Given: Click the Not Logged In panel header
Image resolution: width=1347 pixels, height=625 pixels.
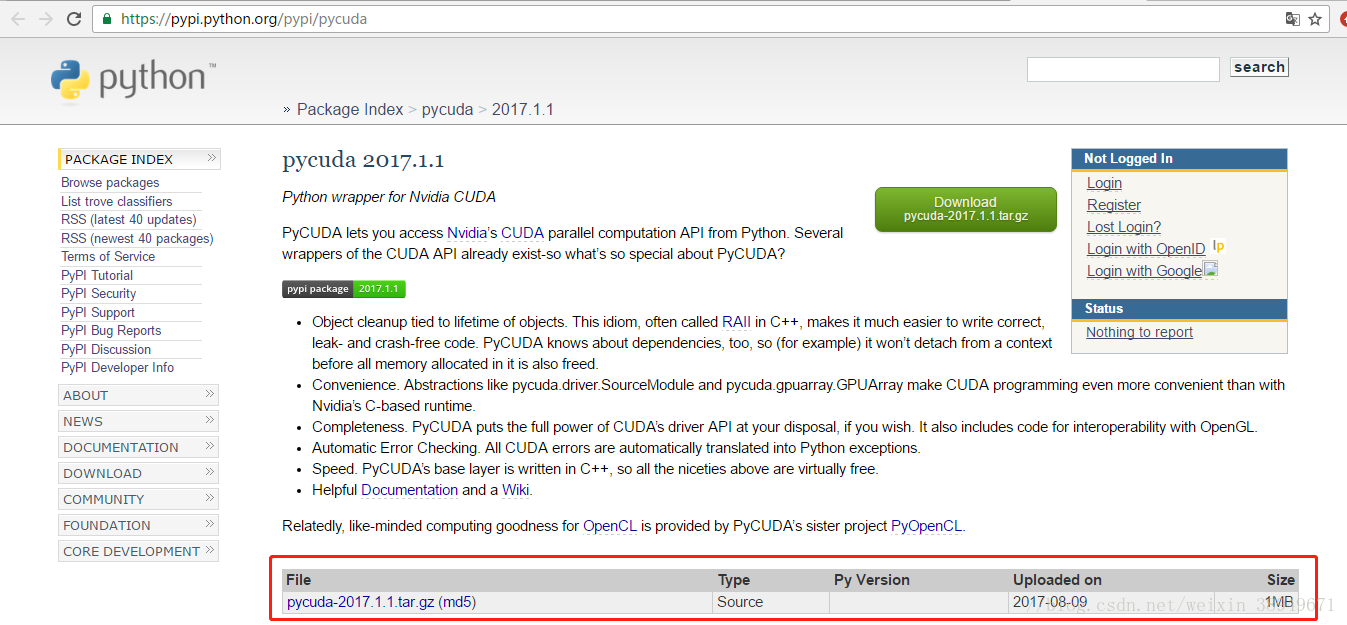Looking at the screenshot, I should coord(1179,159).
